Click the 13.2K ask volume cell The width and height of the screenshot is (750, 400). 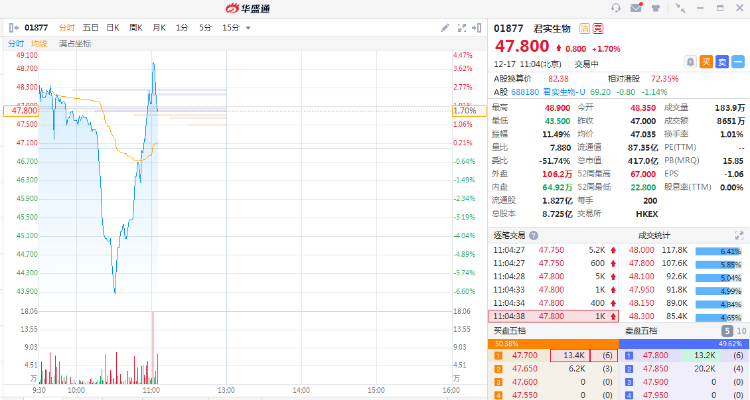click(x=701, y=356)
